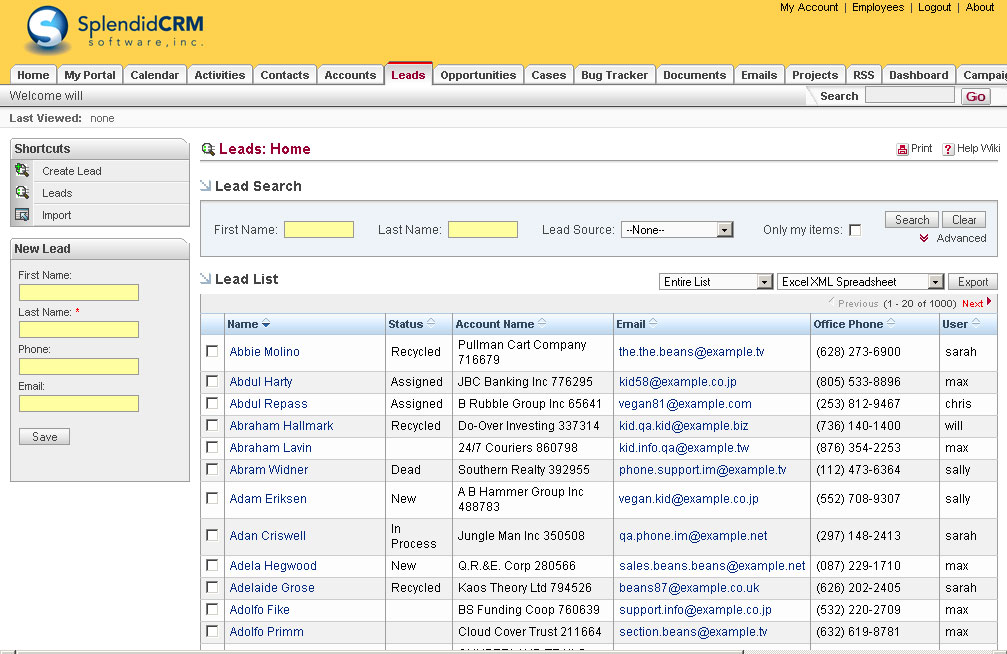Click the Print printer icon

coord(902,149)
